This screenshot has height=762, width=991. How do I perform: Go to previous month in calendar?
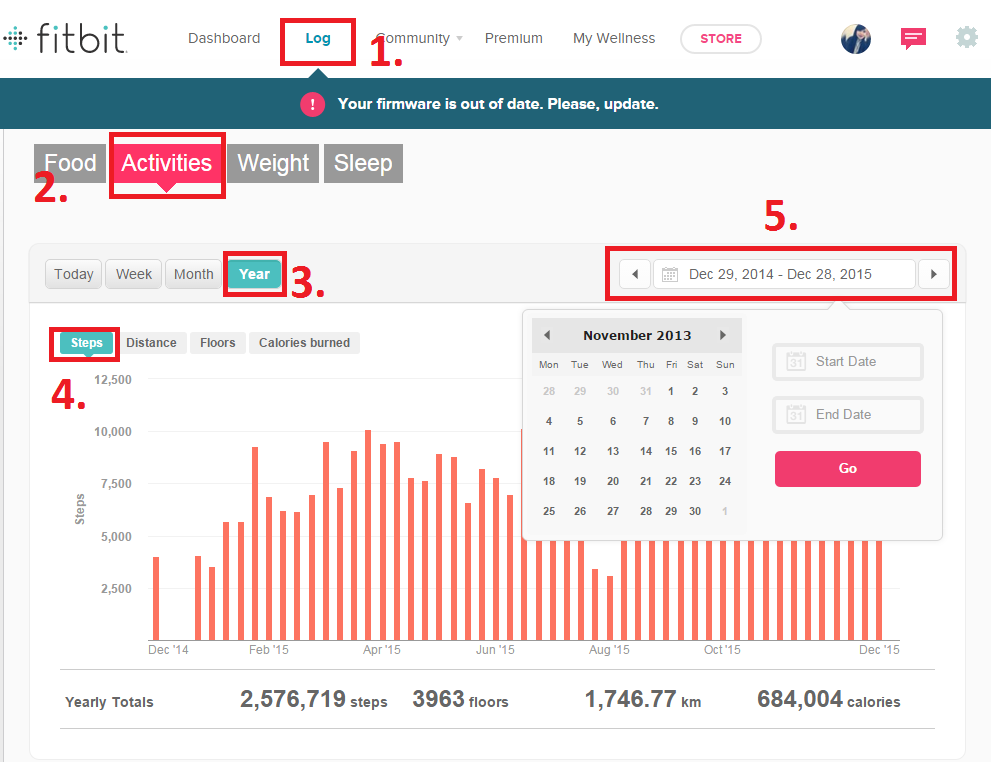(x=547, y=335)
